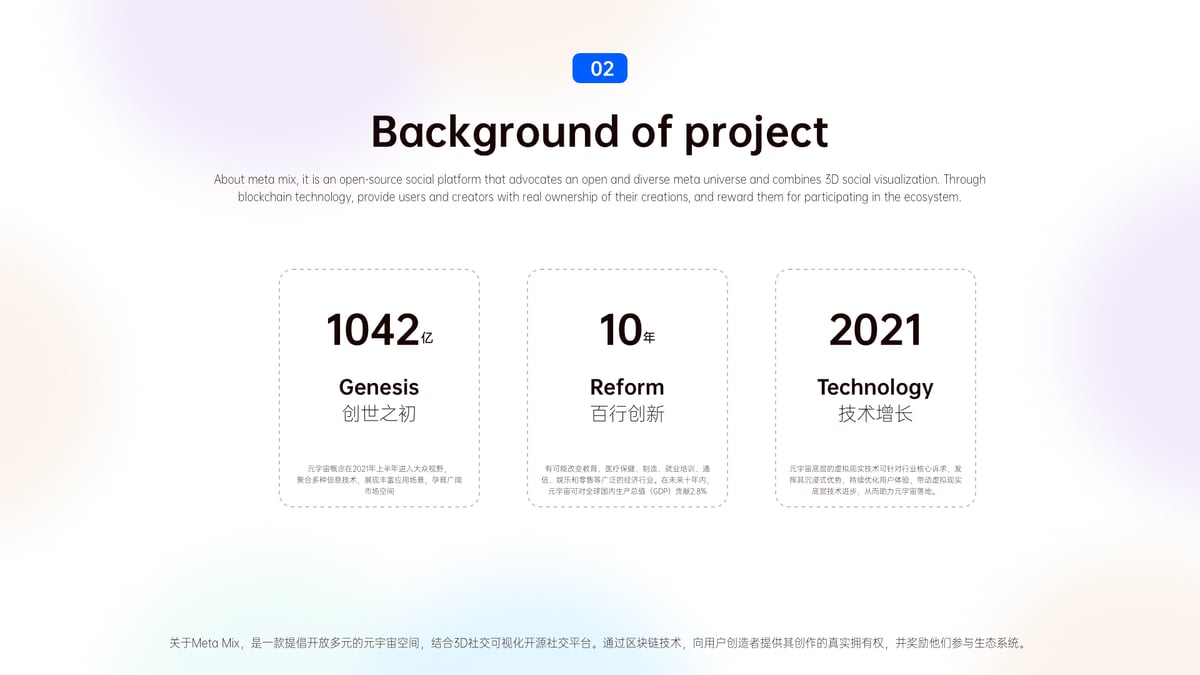Select the Chinese footer text about Meta Mix

coord(600,643)
